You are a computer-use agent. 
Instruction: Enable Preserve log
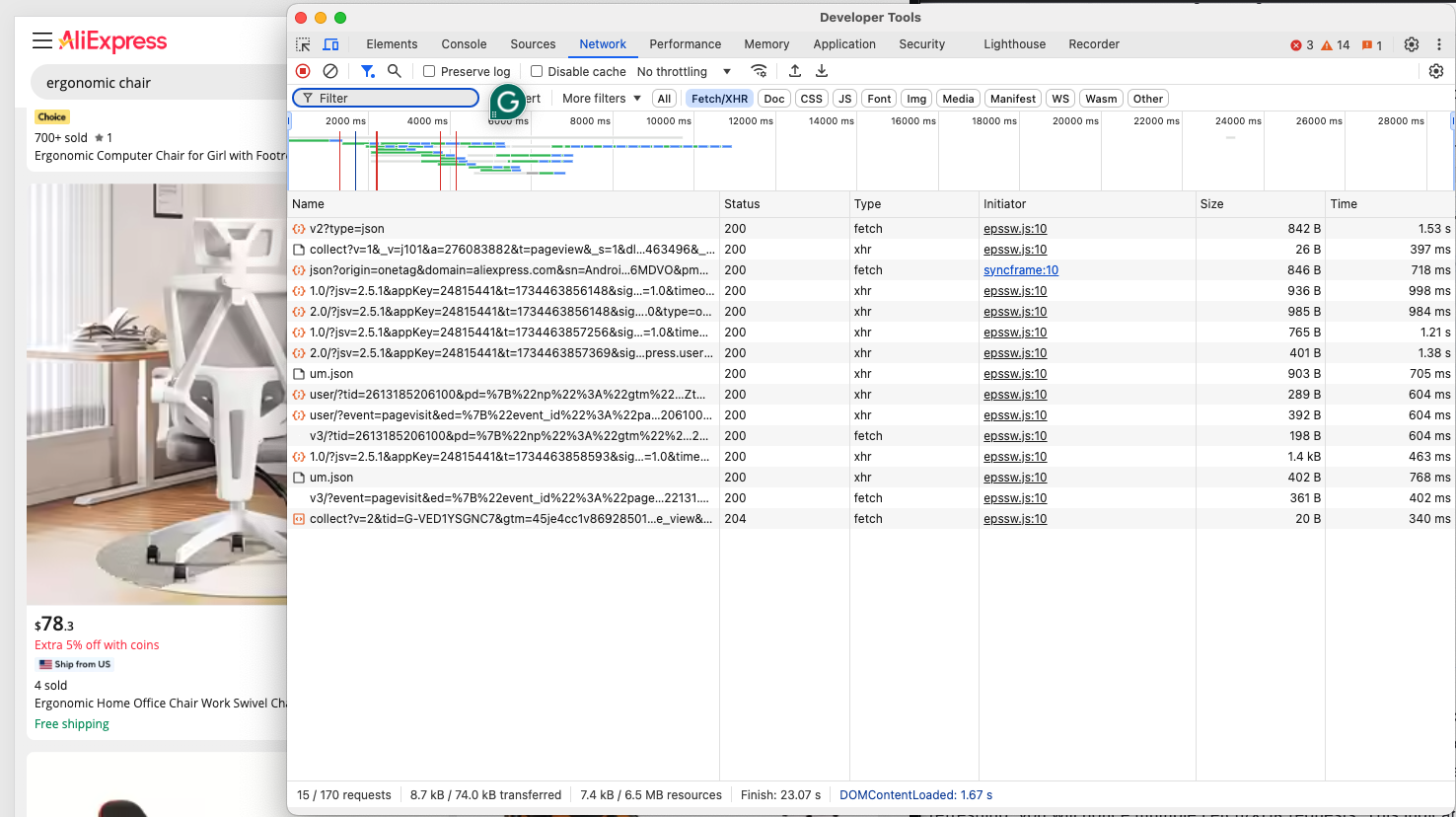(429, 70)
